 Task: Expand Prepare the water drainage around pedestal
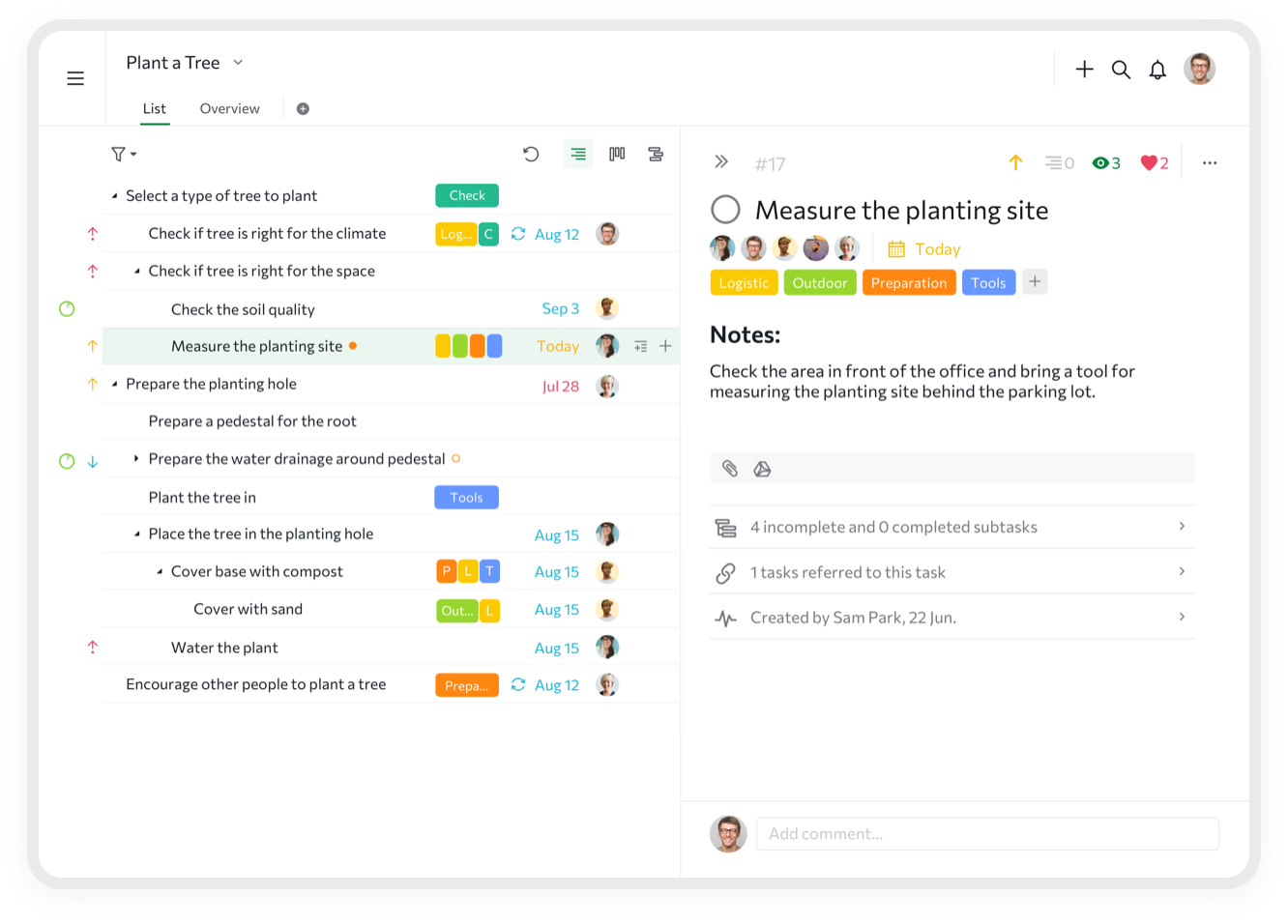pos(136,459)
